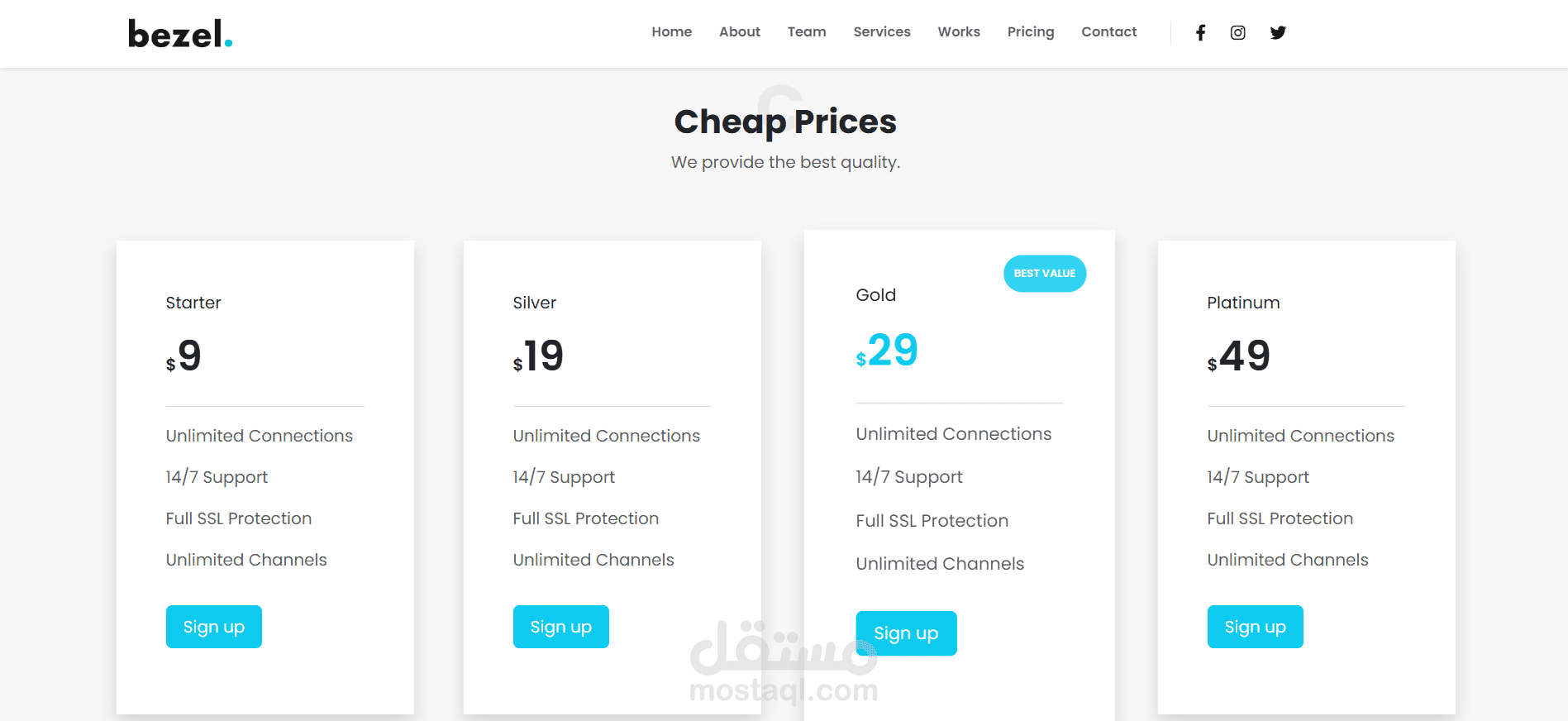1568x721 pixels.
Task: Select Pricing in the navbar
Action: [1031, 31]
